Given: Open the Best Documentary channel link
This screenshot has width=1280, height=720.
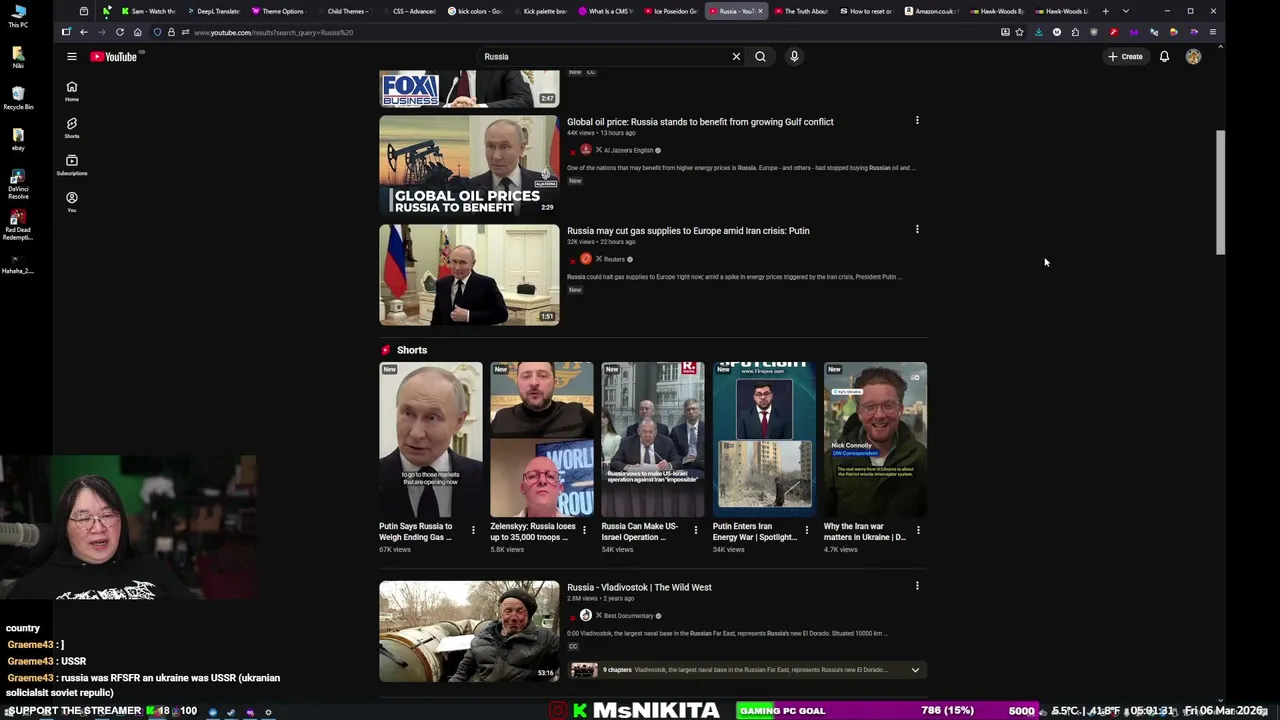Looking at the screenshot, I should (x=628, y=615).
